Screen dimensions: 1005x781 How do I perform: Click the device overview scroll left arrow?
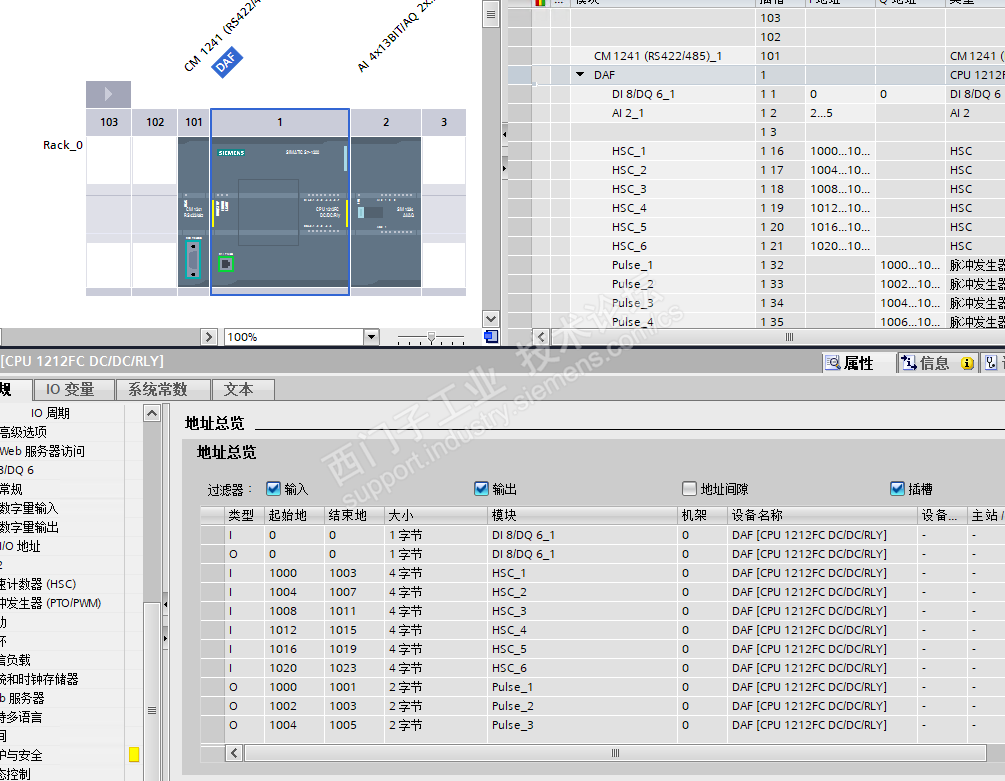(x=541, y=336)
